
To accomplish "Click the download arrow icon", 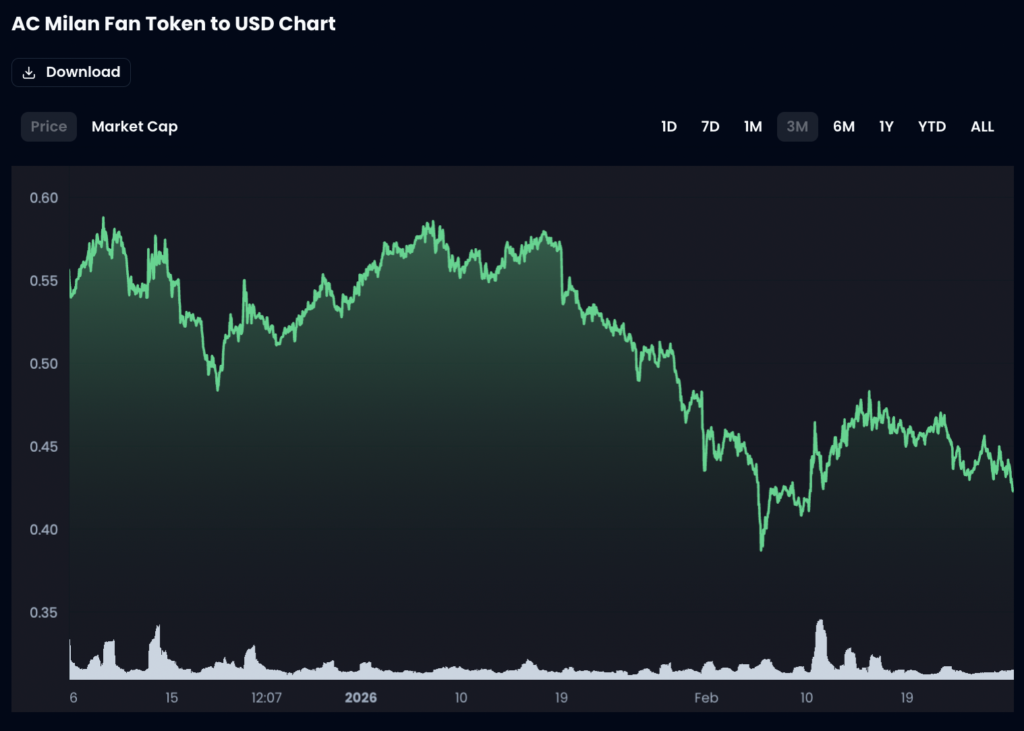I will click(x=29, y=73).
